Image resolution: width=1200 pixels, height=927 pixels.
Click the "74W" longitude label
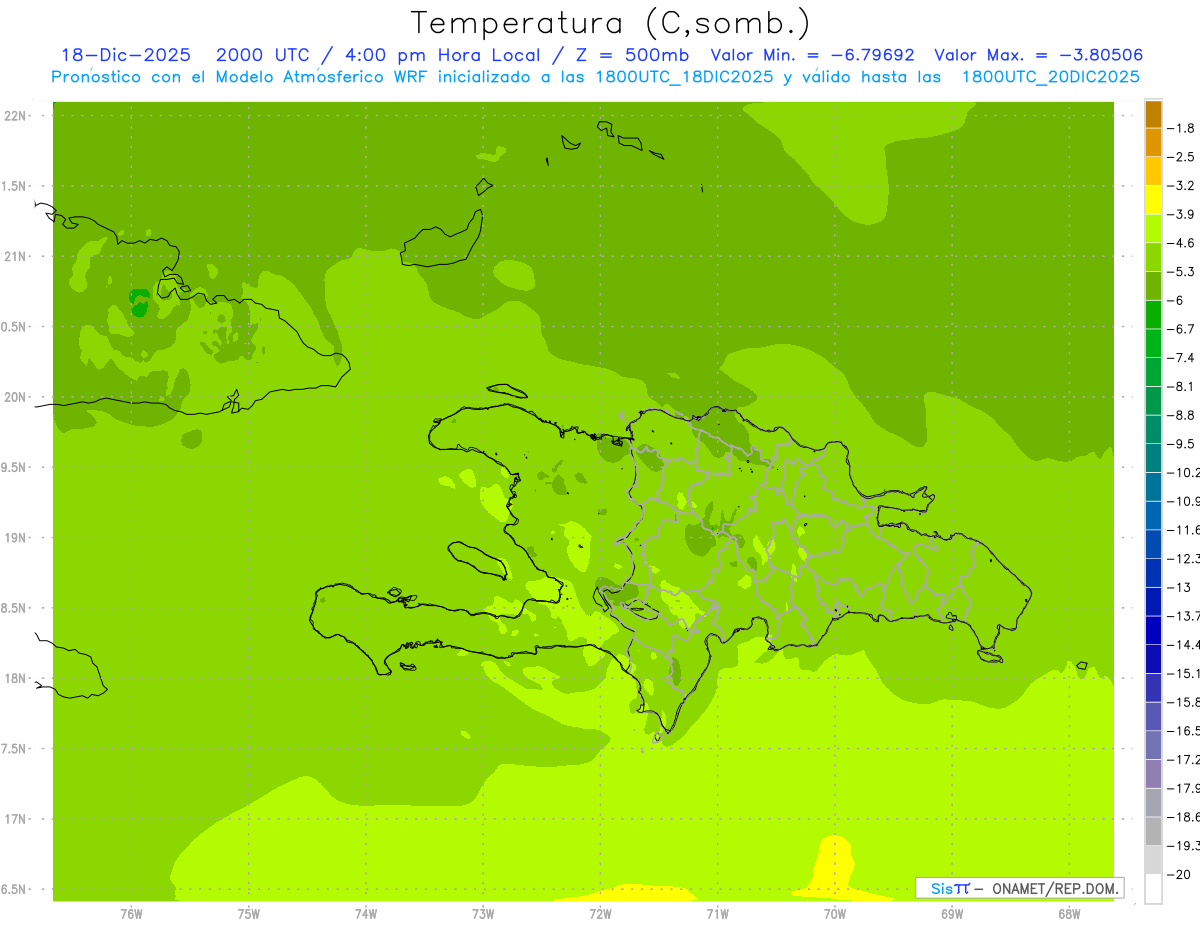click(x=366, y=913)
